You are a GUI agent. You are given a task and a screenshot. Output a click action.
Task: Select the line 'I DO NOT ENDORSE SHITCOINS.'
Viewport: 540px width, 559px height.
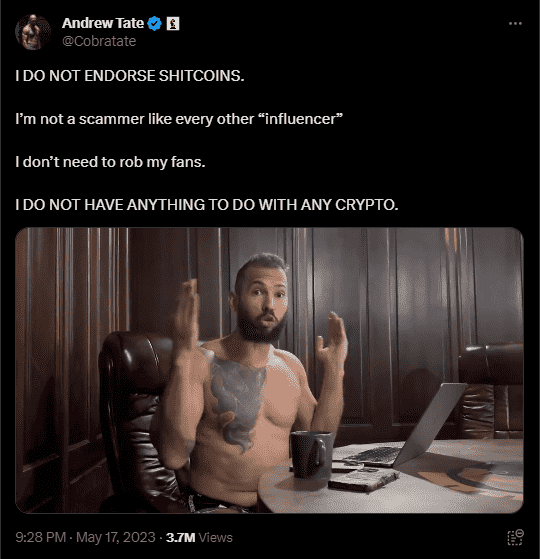[x=130, y=76]
